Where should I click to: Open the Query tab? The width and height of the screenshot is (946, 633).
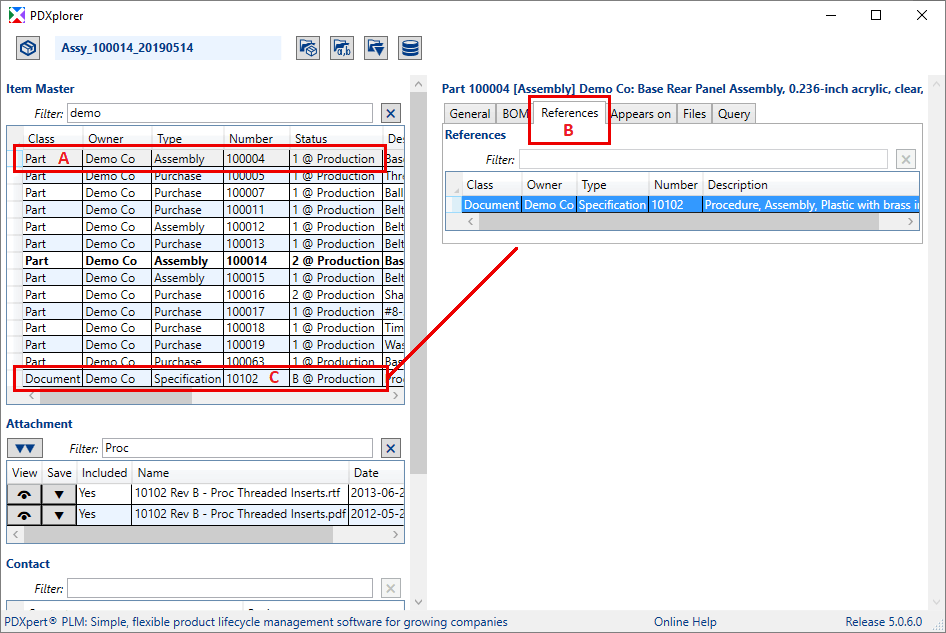[x=734, y=113]
